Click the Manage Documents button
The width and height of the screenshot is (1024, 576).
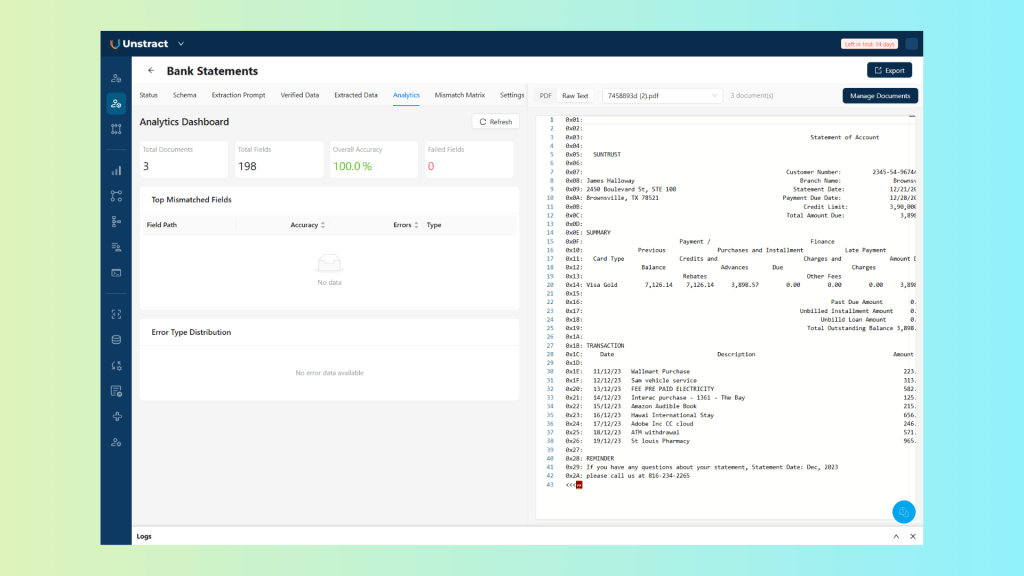[x=880, y=96]
